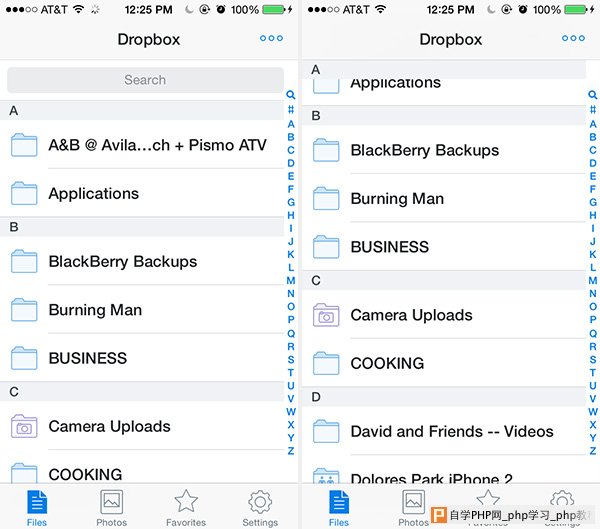Open Files tab in right screen

click(339, 508)
